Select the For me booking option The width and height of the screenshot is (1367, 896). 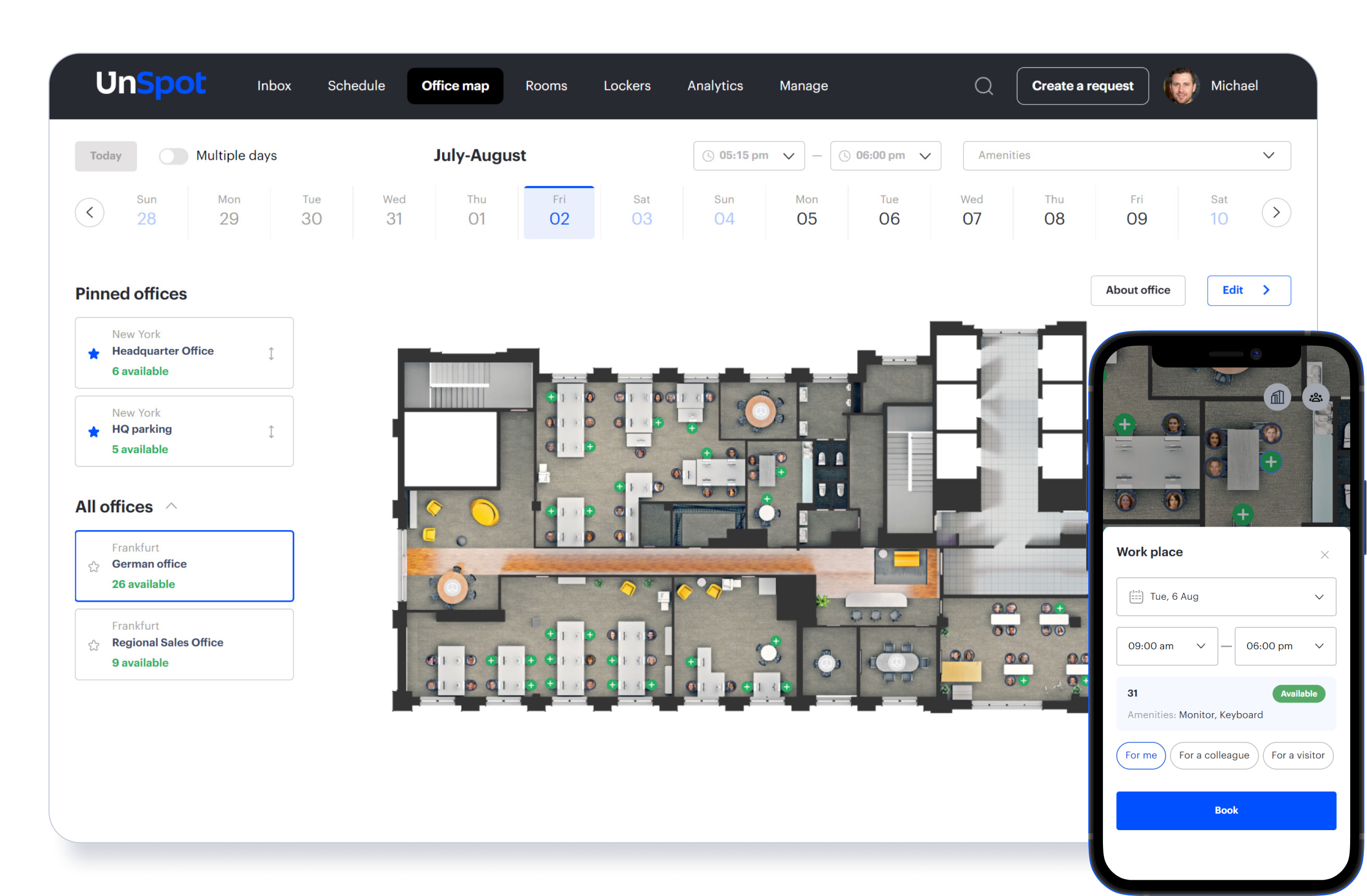click(1141, 755)
